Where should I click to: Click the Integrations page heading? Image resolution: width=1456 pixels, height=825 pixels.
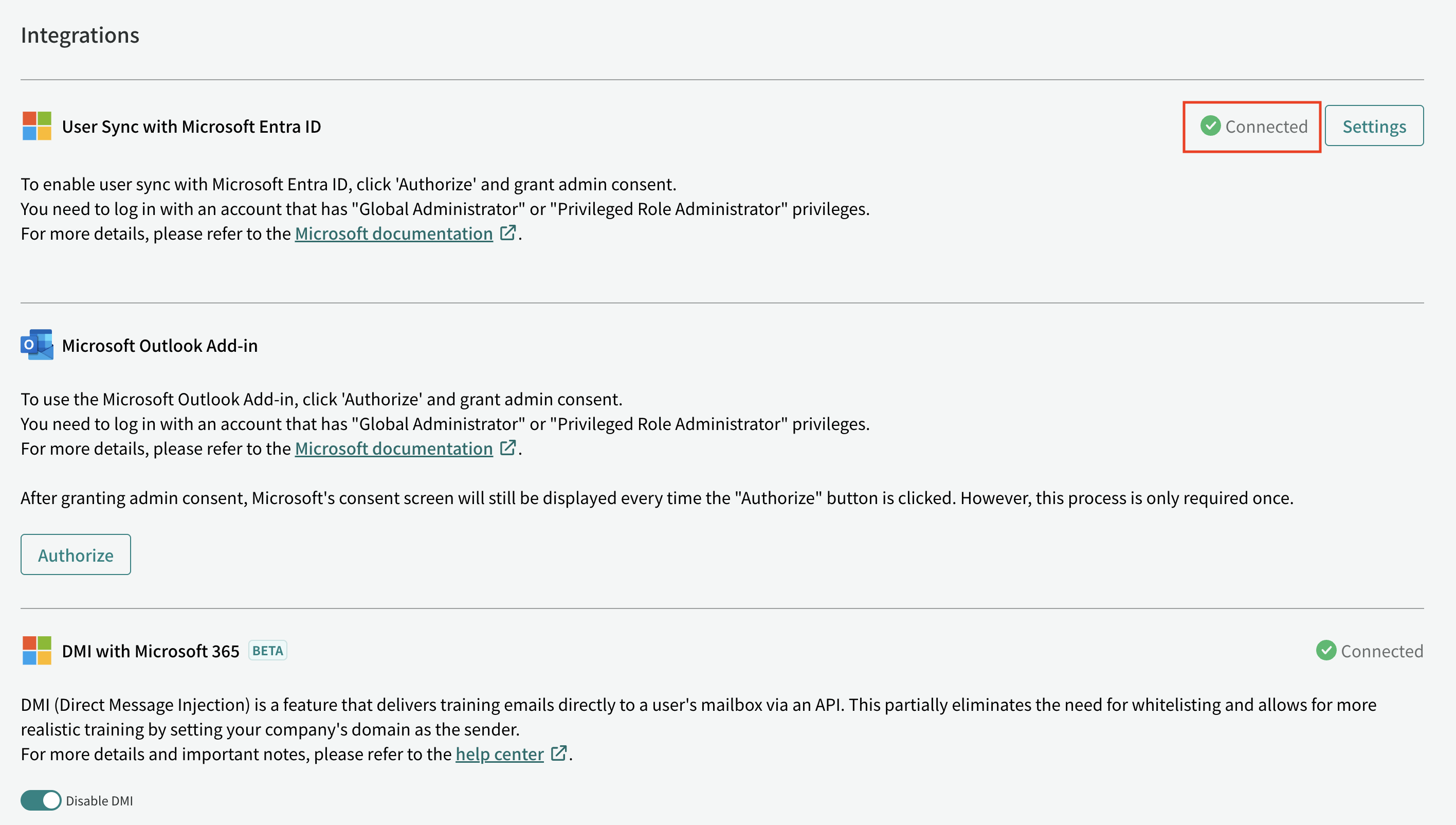pos(80,35)
